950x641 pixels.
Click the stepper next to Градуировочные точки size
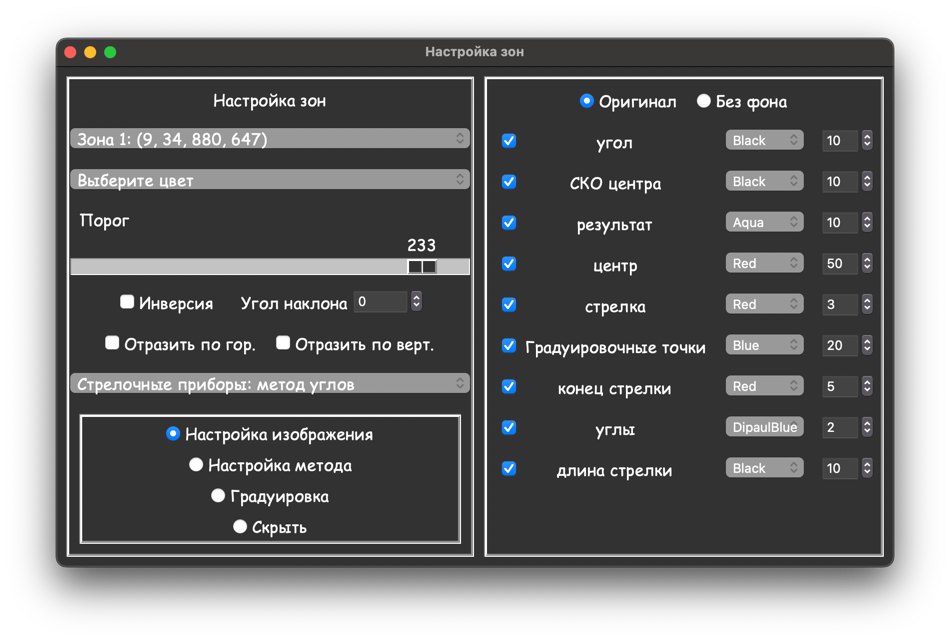[867, 346]
